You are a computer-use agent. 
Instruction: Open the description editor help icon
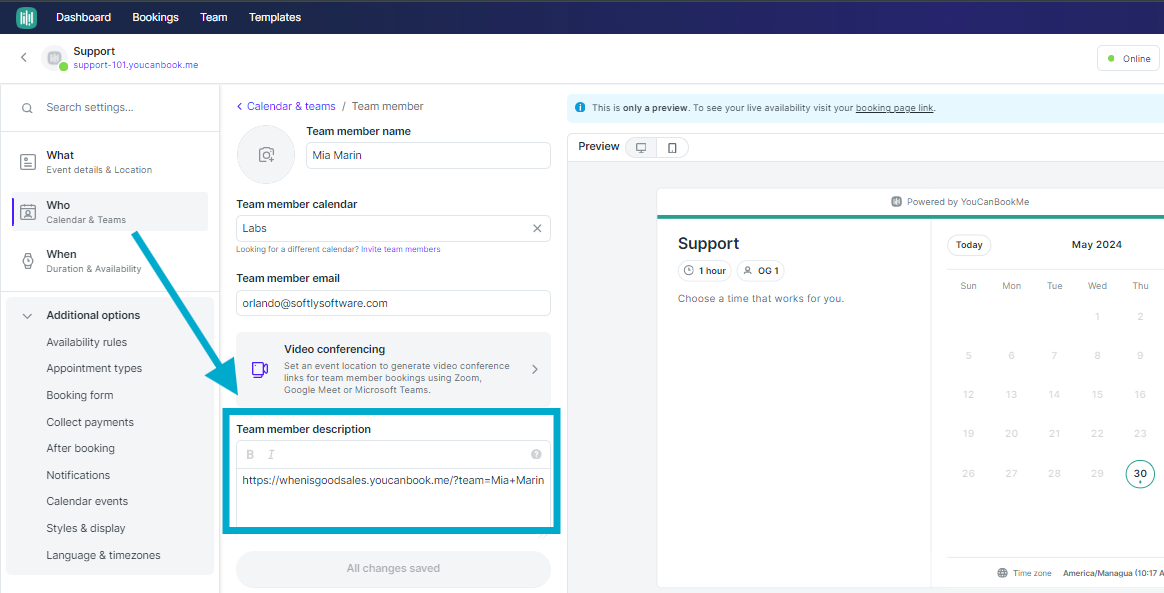pyautogui.click(x=536, y=454)
